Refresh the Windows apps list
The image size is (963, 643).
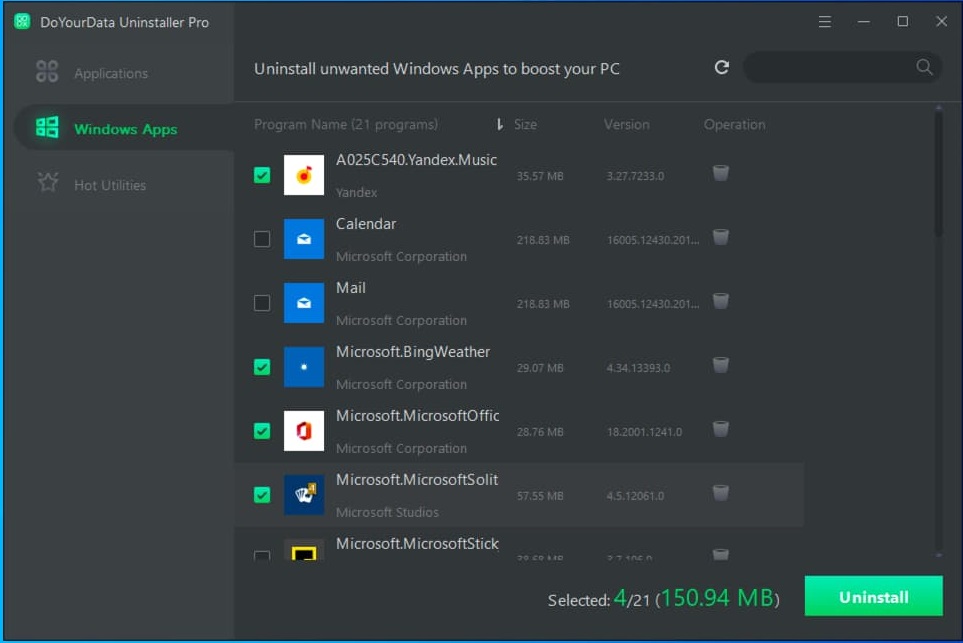point(722,67)
